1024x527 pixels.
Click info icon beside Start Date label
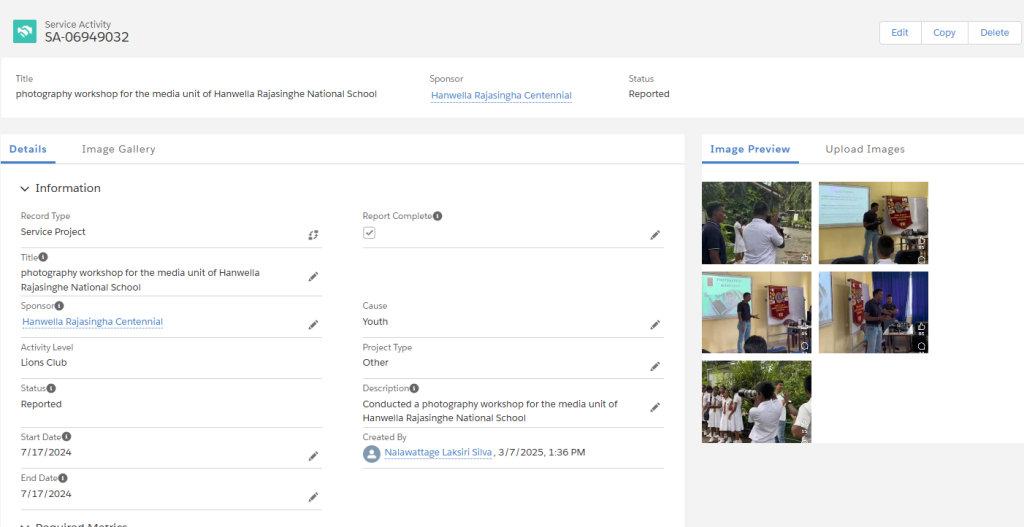click(x=67, y=437)
